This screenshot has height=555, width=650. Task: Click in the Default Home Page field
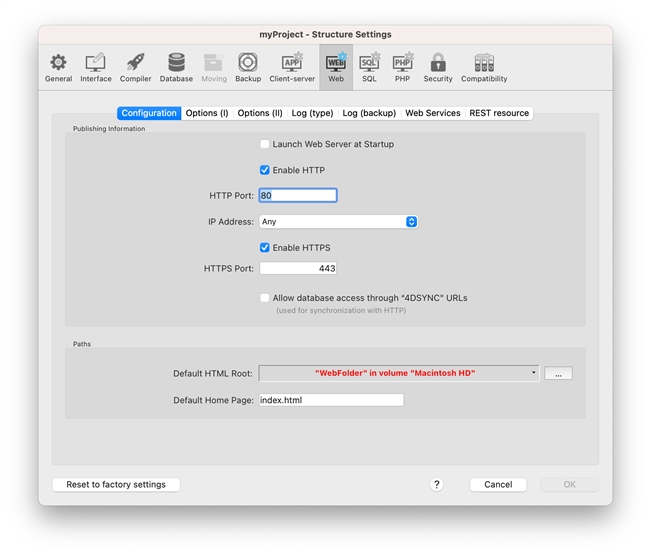(x=331, y=400)
